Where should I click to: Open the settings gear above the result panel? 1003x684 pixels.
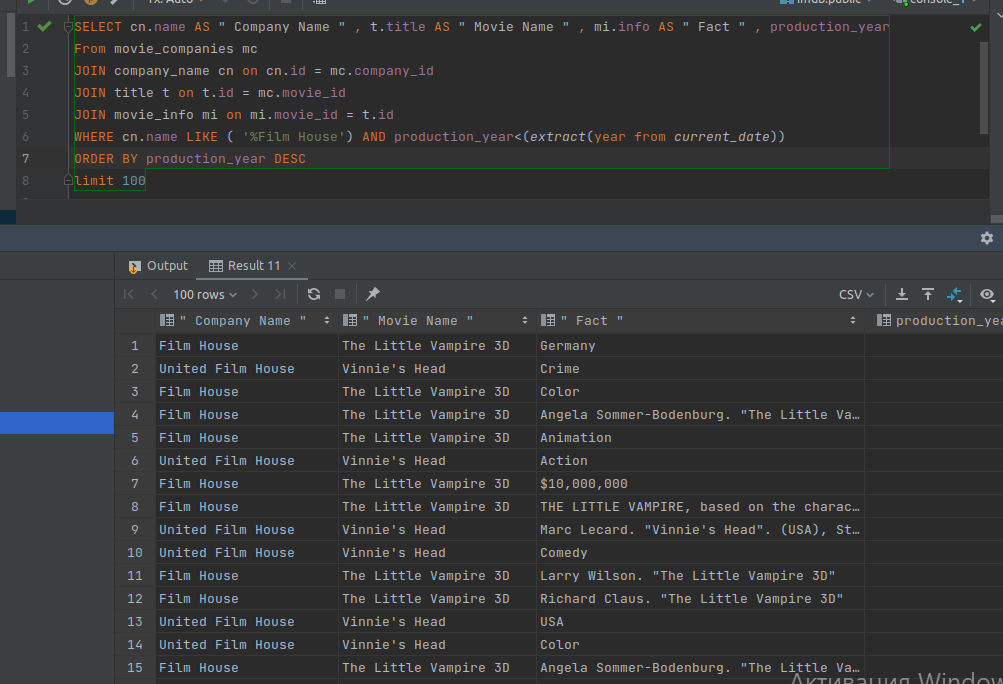(x=986, y=238)
